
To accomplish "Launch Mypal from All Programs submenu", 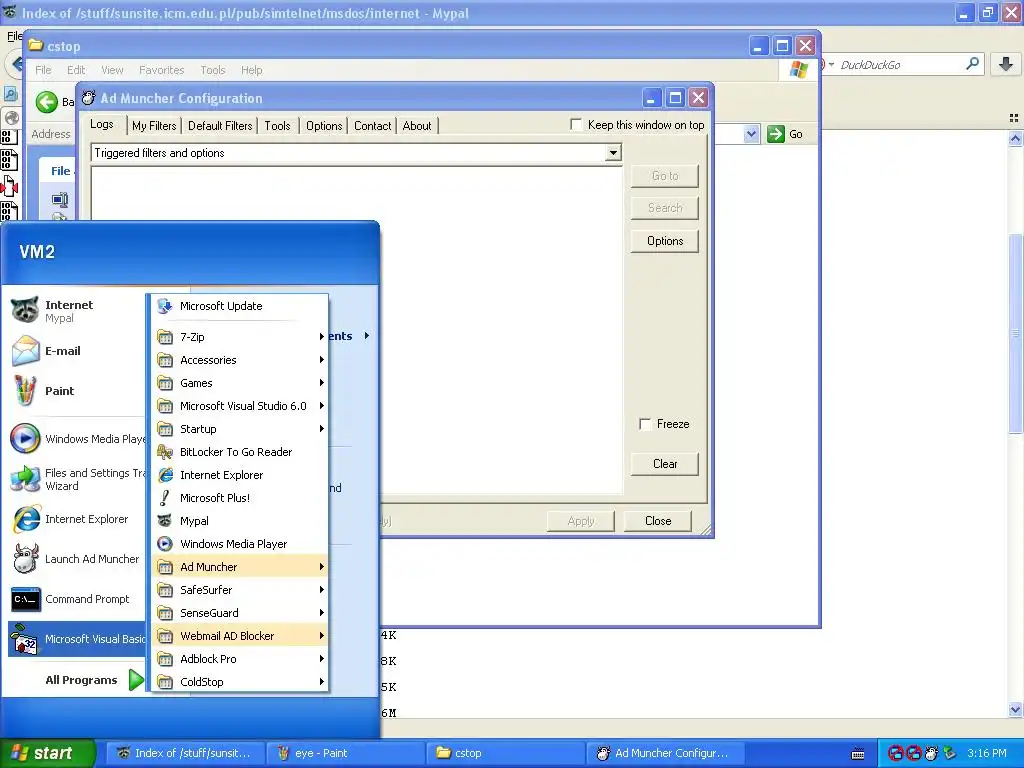I will tap(240, 520).
